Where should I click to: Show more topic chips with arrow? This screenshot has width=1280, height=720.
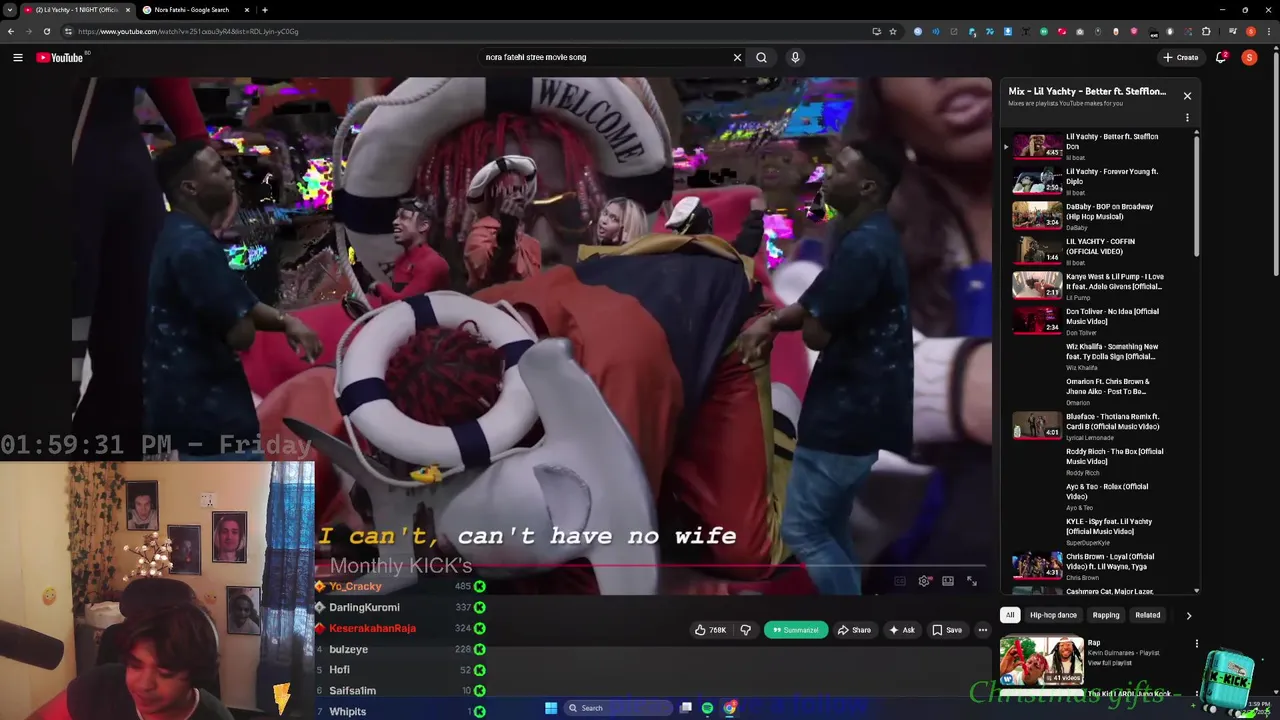pos(1188,615)
